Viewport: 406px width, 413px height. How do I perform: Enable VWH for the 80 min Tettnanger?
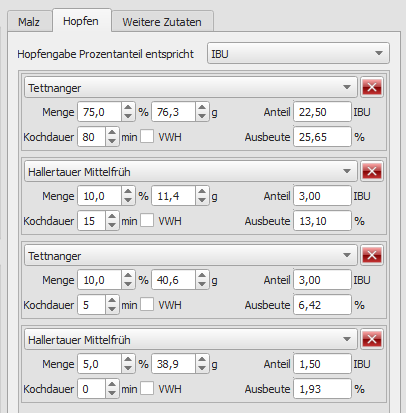(x=147, y=137)
